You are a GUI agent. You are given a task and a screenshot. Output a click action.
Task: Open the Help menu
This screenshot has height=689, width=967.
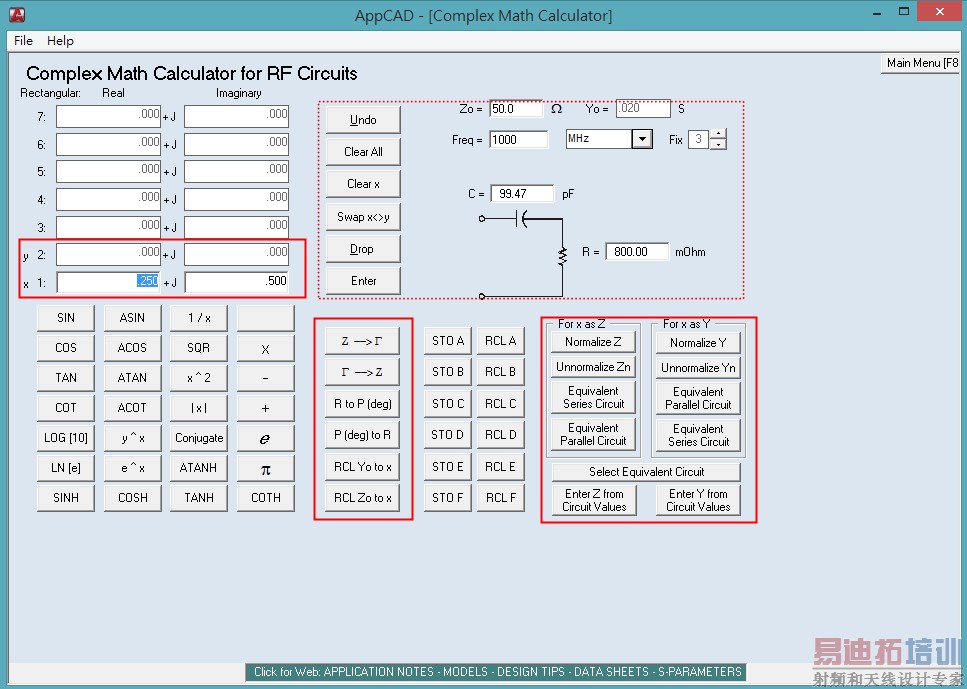coord(60,41)
